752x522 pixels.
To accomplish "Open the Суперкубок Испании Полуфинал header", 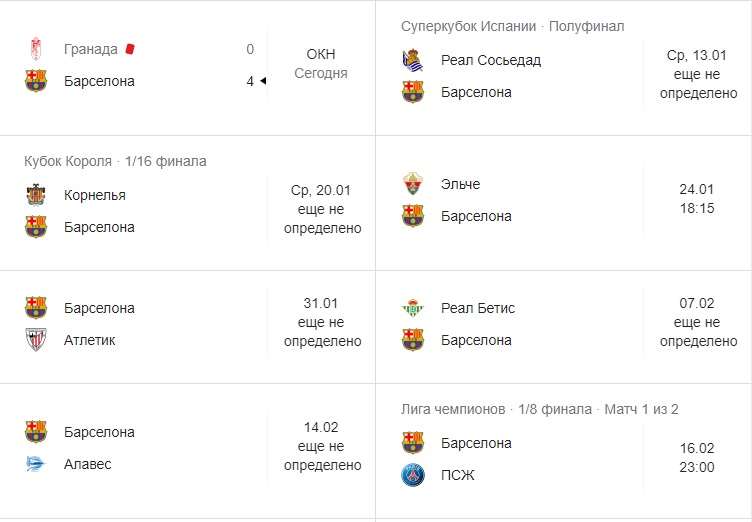I will coord(512,26).
